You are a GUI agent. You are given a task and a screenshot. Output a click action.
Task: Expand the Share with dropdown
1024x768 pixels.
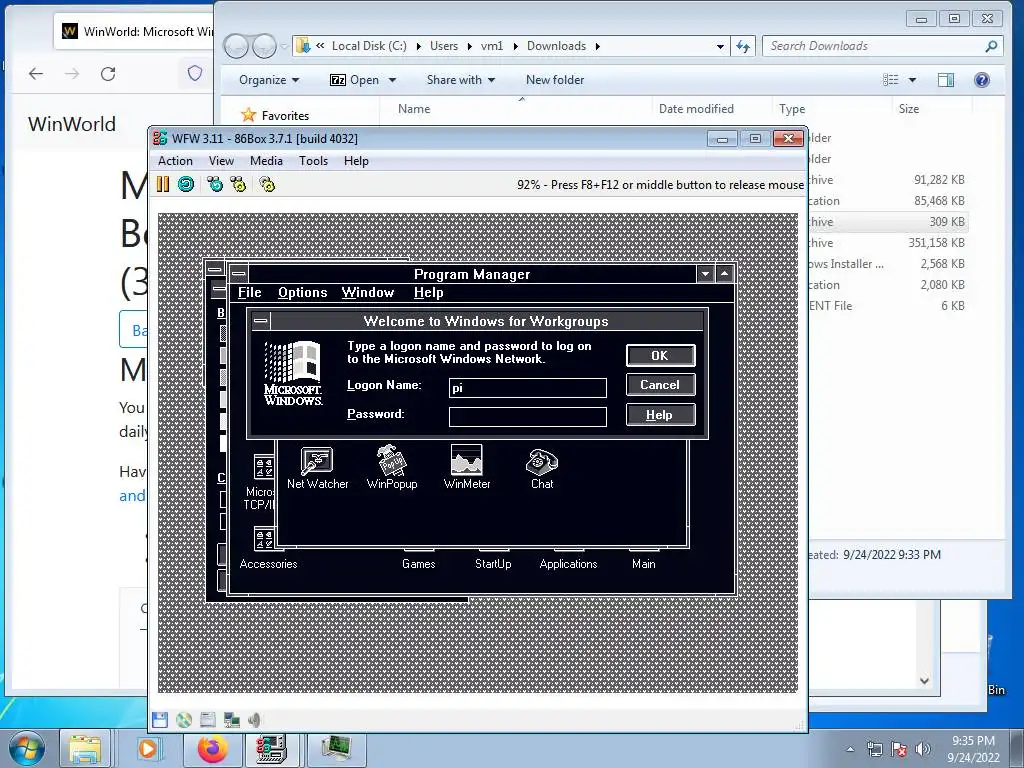pyautogui.click(x=461, y=80)
